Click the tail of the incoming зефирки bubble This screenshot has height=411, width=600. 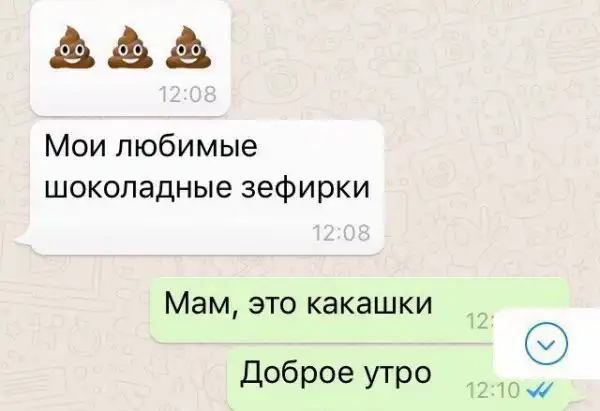[x=22, y=238]
